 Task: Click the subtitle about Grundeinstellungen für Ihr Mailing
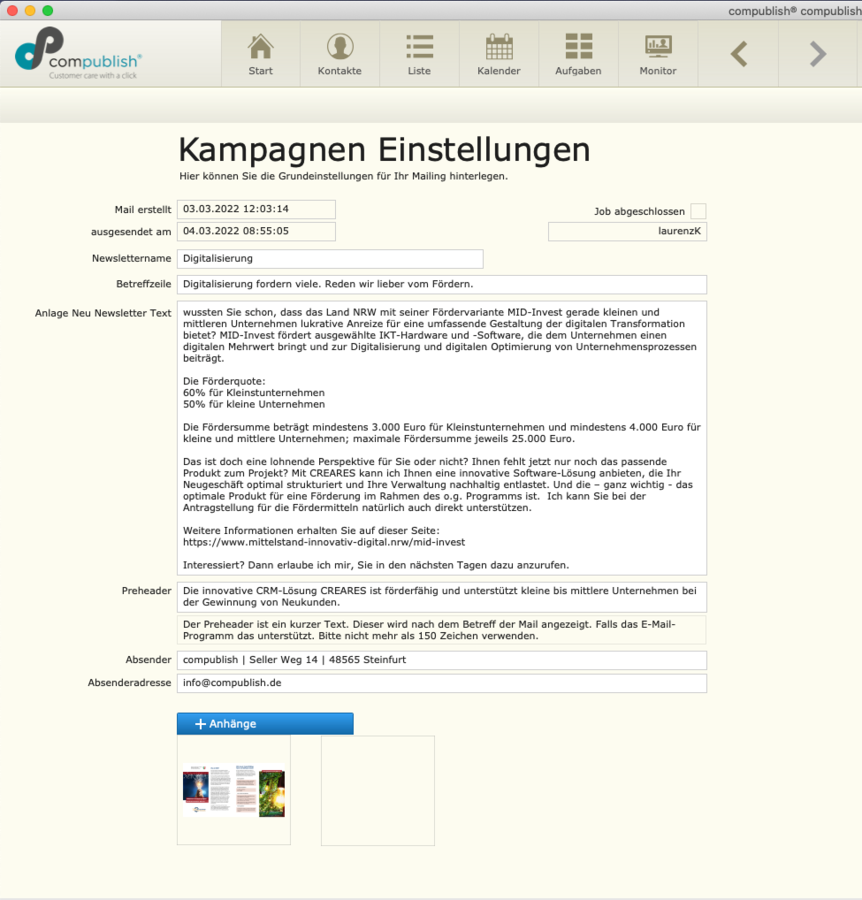click(x=343, y=176)
